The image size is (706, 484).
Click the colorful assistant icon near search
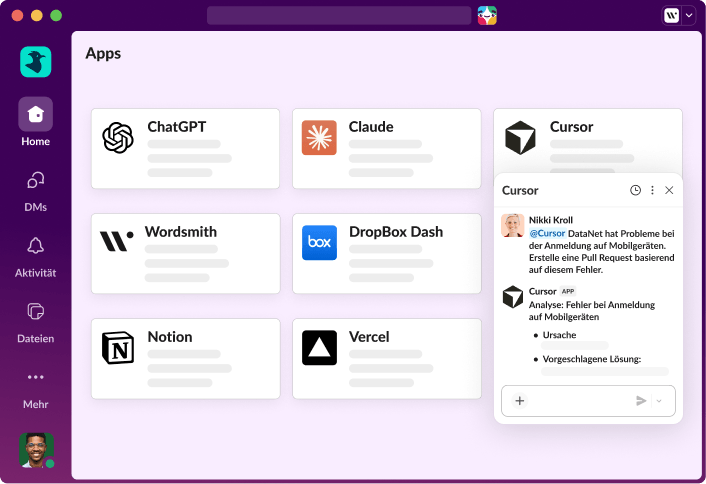[x=487, y=16]
